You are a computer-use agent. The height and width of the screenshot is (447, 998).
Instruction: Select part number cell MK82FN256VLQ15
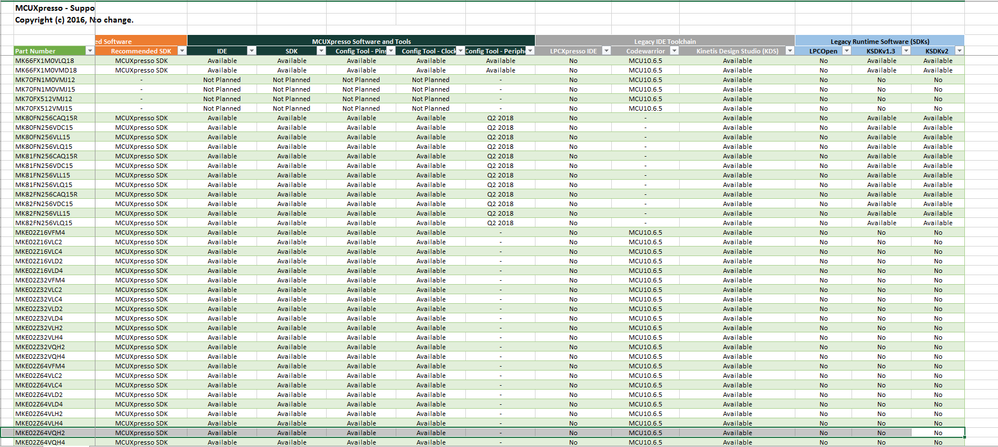(x=54, y=223)
